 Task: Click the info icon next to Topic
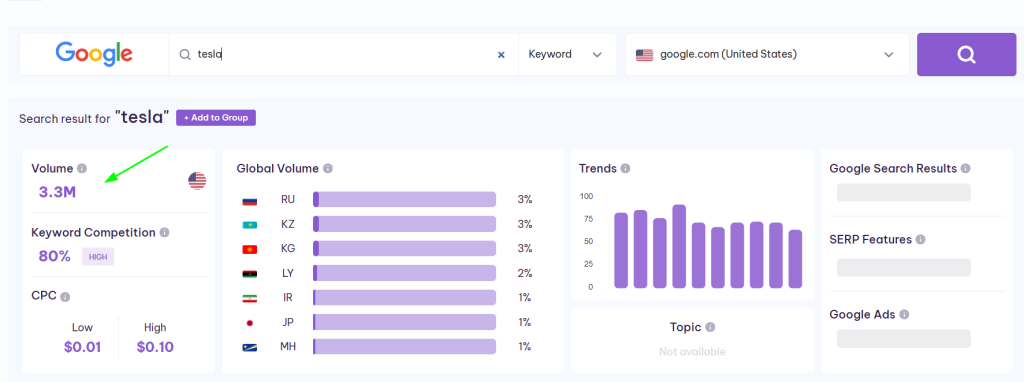[710, 327]
